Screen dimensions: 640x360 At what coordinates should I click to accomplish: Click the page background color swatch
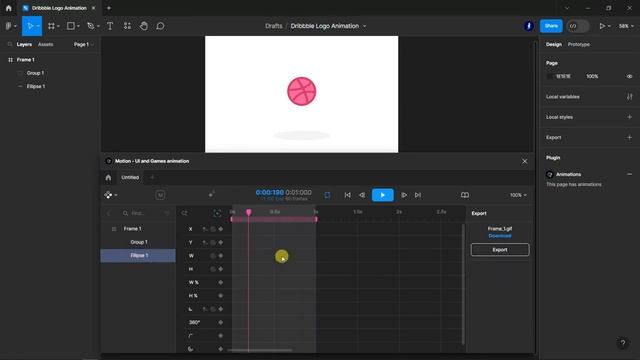tap(550, 76)
